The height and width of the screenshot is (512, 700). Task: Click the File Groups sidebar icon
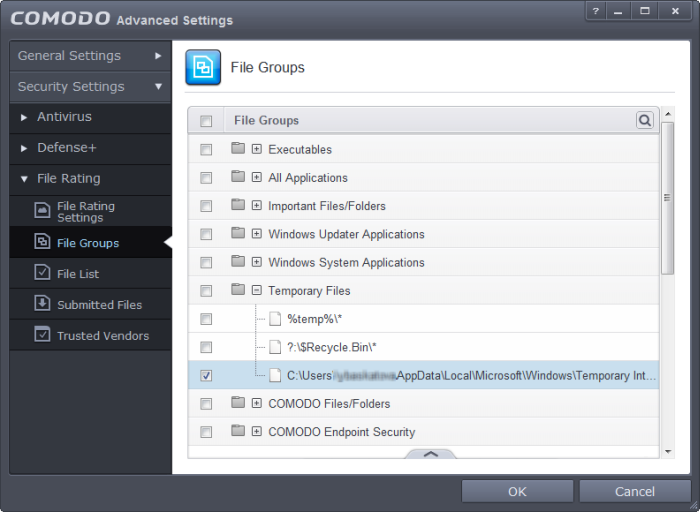(42, 241)
